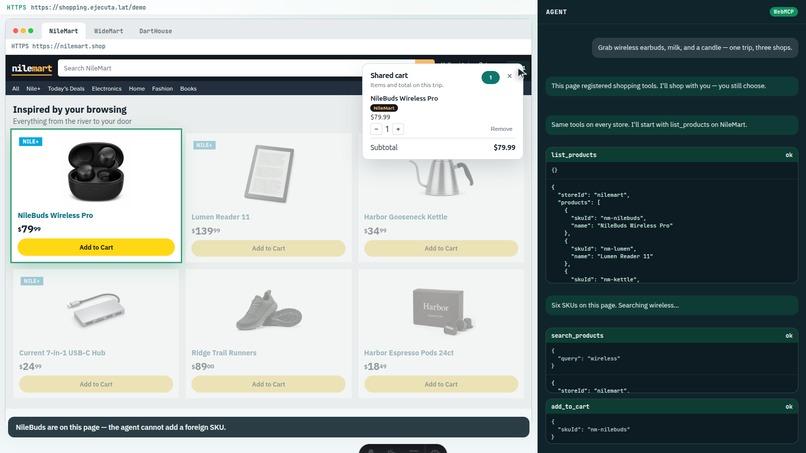Image resolution: width=806 pixels, height=453 pixels.
Task: Click the NileMart store tag in cart
Action: coord(384,108)
